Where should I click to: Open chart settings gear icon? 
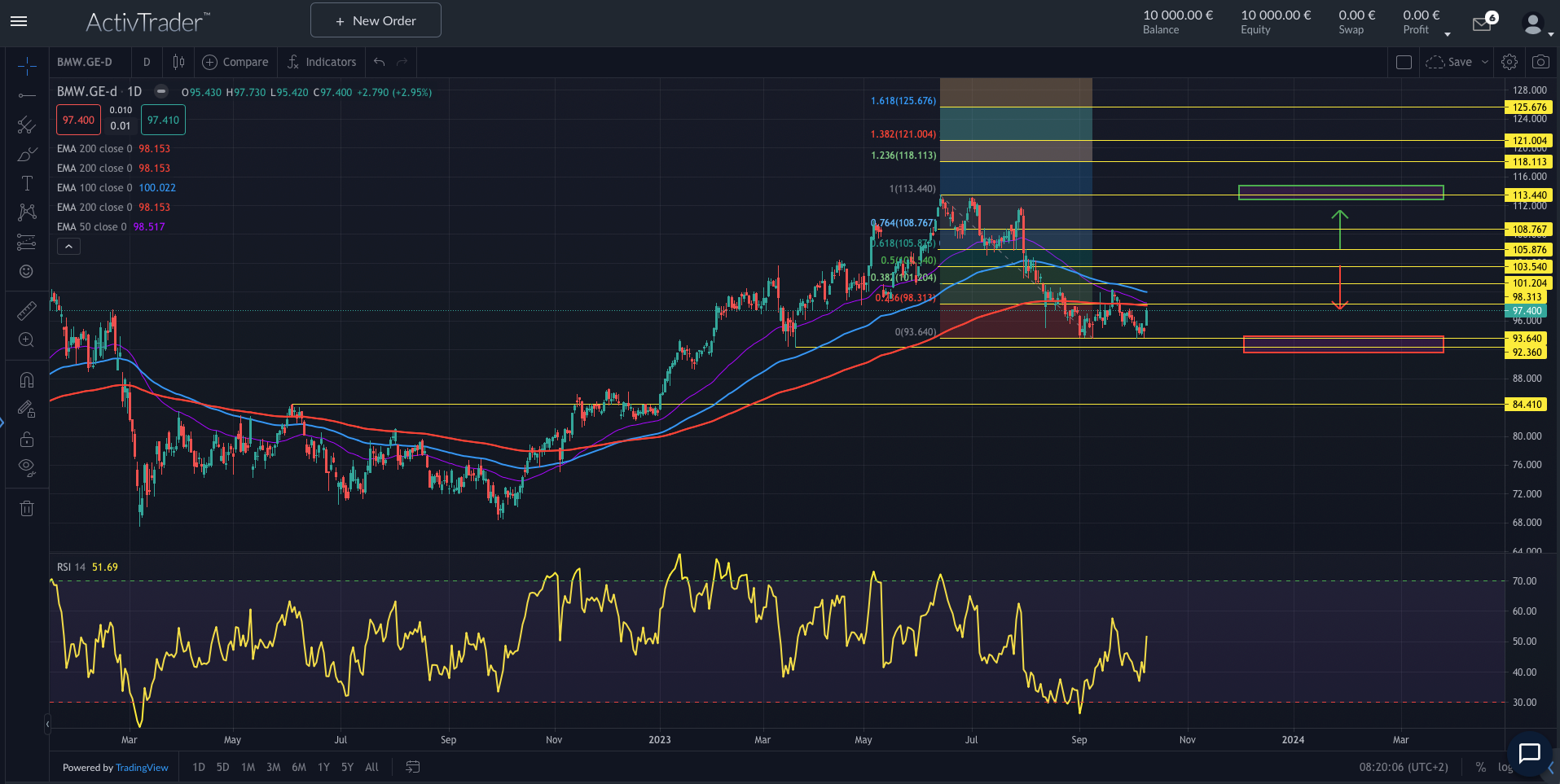(1509, 62)
